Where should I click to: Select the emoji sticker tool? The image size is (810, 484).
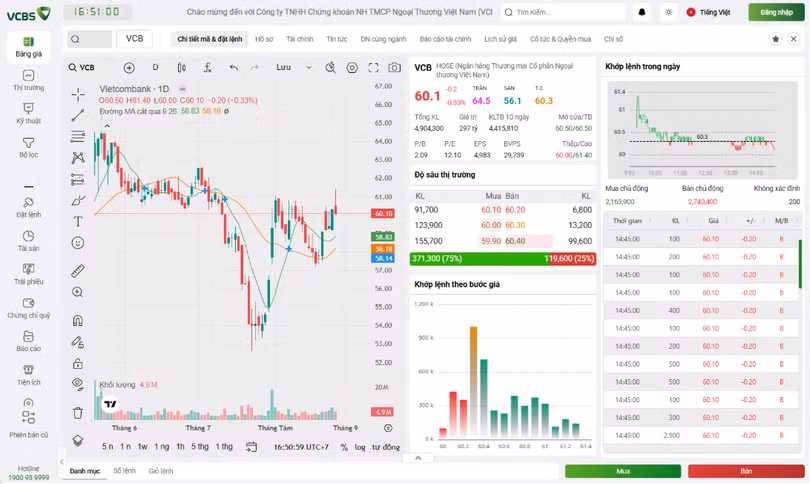click(x=78, y=243)
